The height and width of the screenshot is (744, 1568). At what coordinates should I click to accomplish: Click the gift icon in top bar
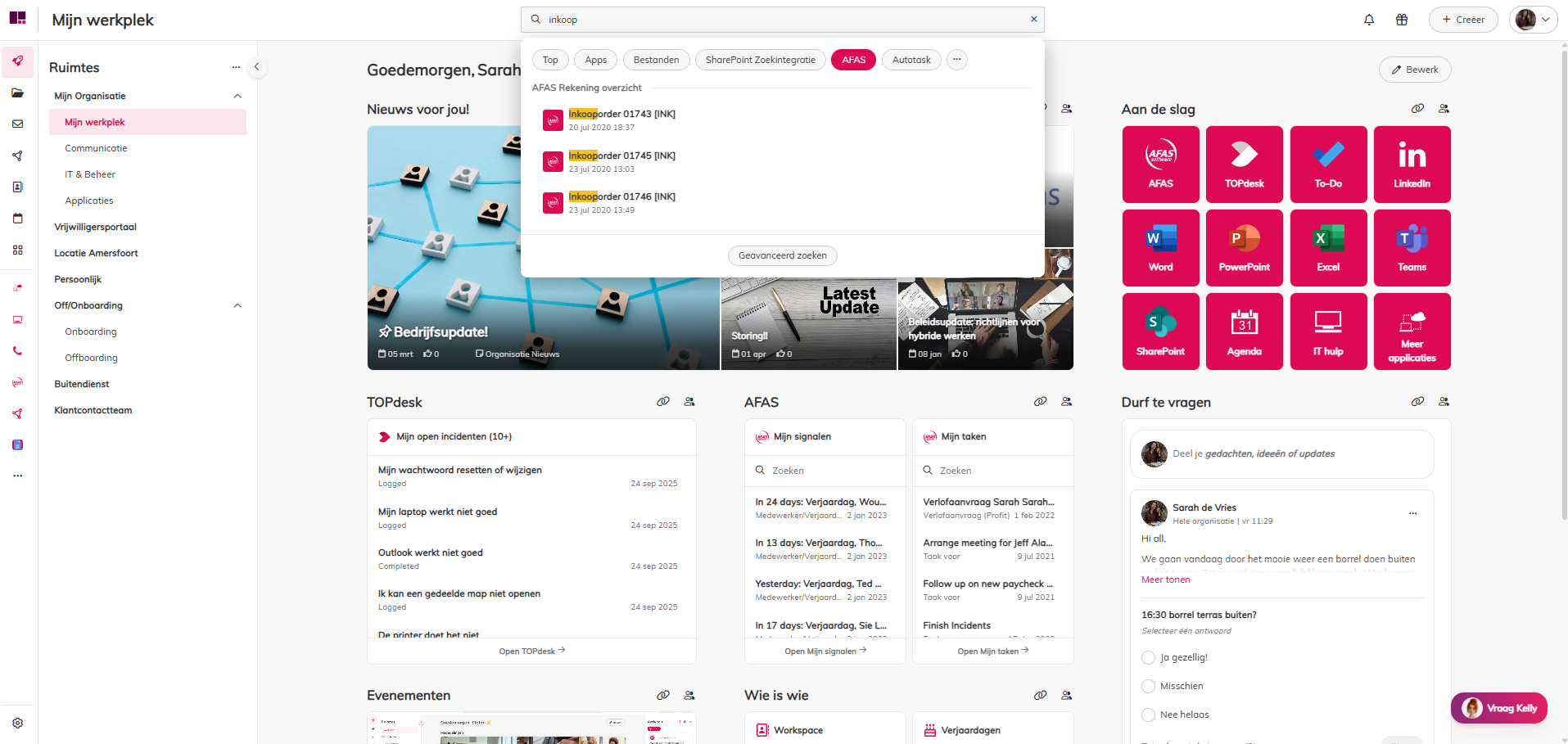click(x=1402, y=20)
